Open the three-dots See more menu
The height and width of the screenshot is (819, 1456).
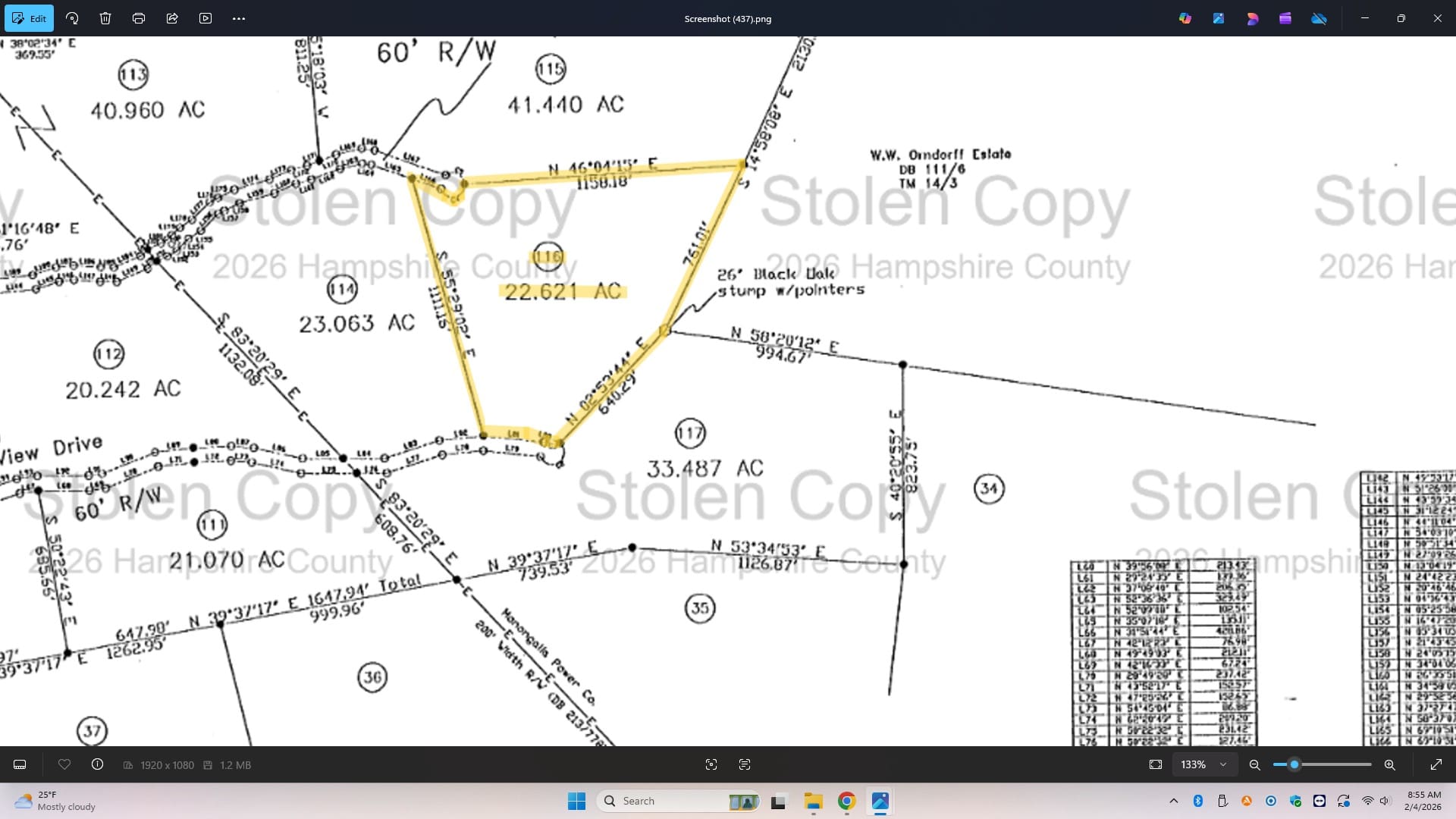239,18
